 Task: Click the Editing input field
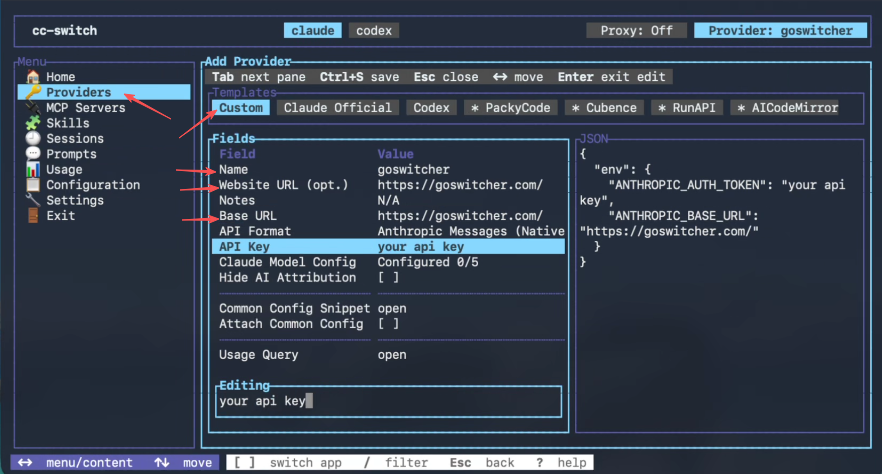click(389, 401)
